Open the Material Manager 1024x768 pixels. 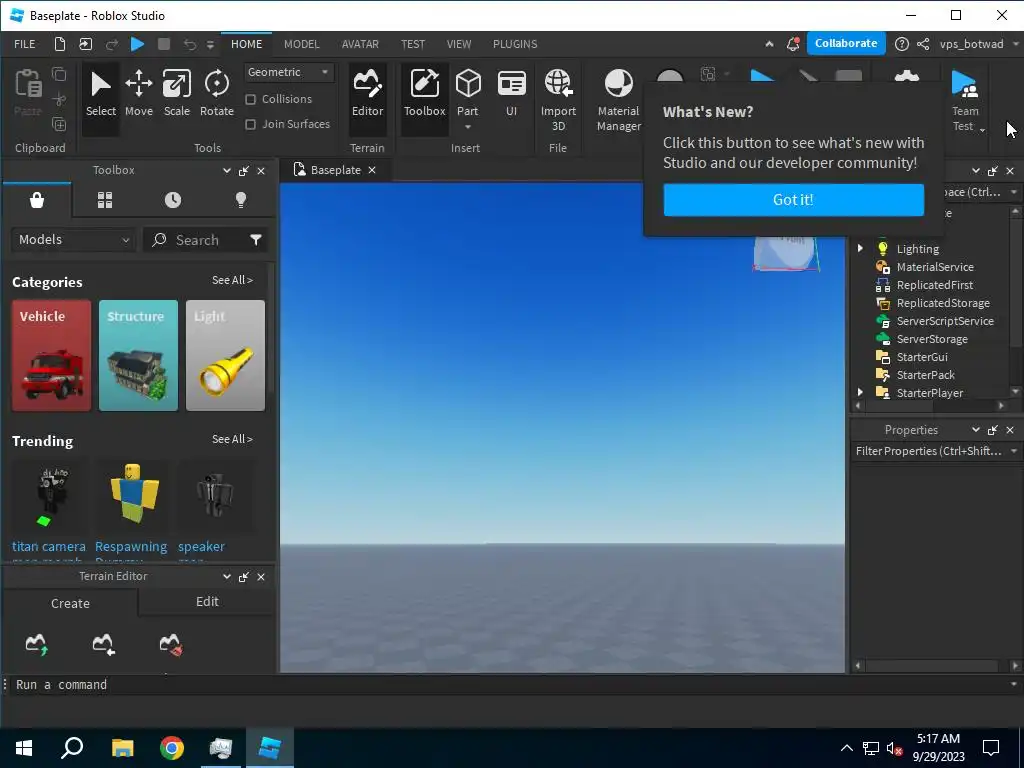[618, 100]
